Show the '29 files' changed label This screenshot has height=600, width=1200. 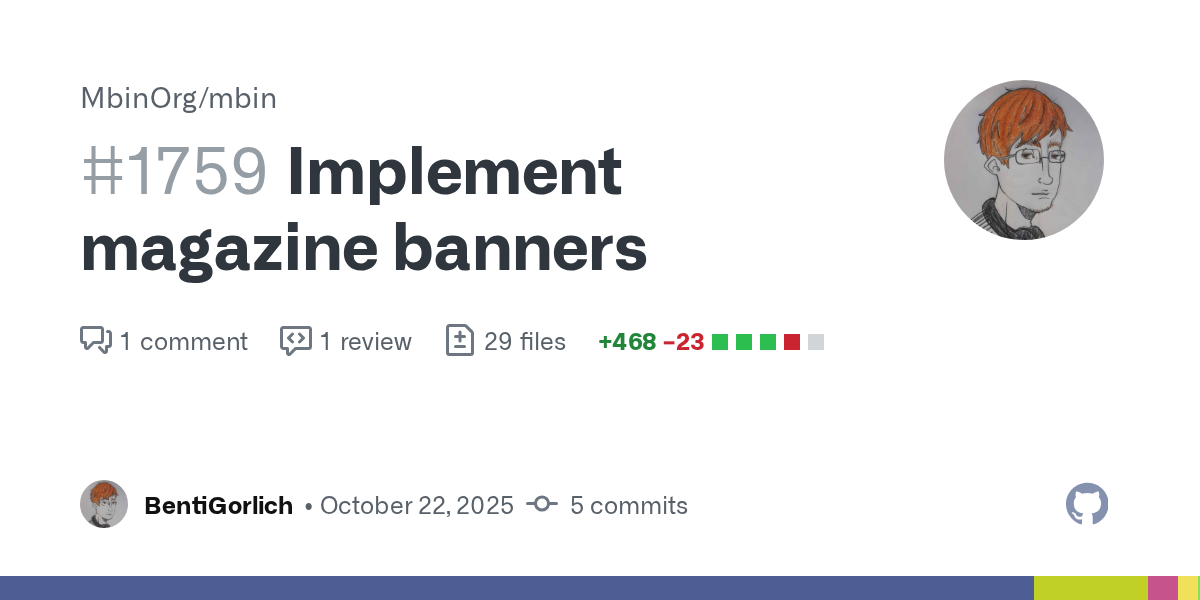[524, 342]
